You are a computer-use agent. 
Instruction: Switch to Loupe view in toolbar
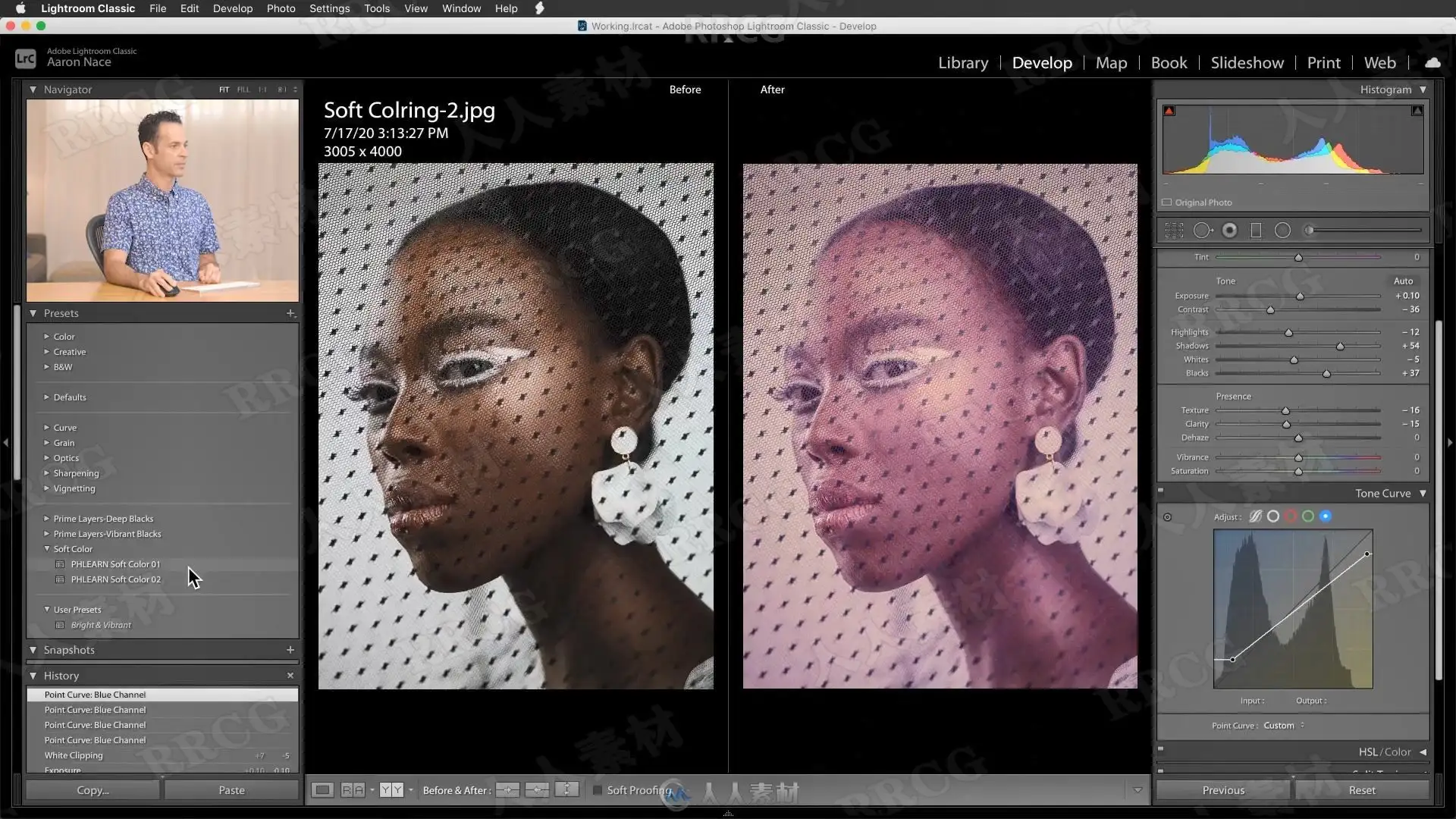[x=322, y=790]
